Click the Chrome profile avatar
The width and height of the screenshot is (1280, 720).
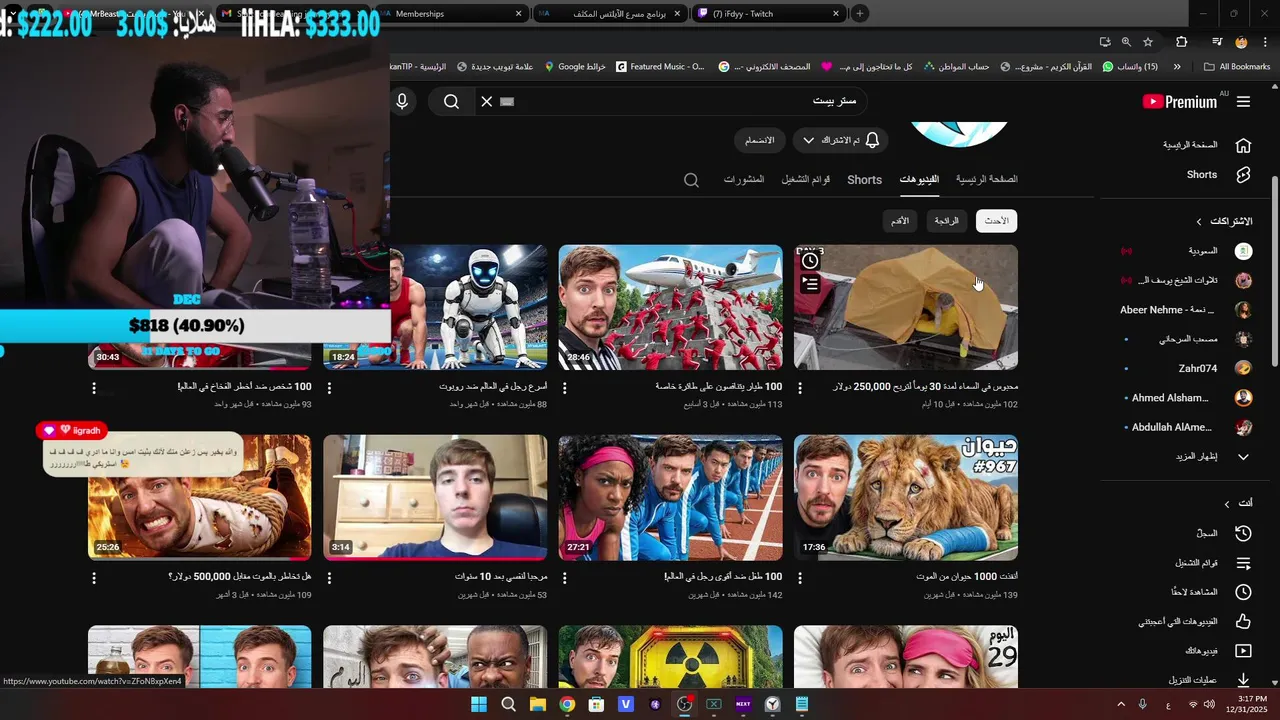point(1241,42)
